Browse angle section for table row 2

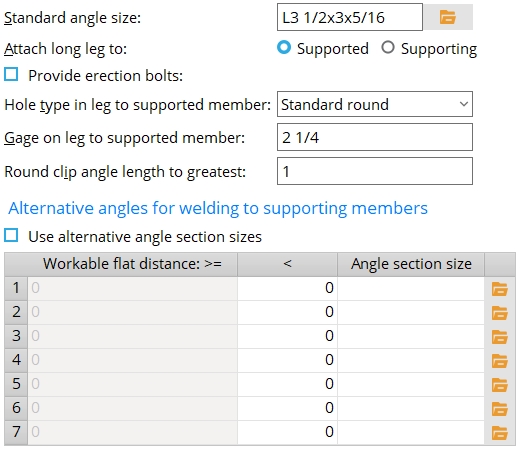click(499, 313)
